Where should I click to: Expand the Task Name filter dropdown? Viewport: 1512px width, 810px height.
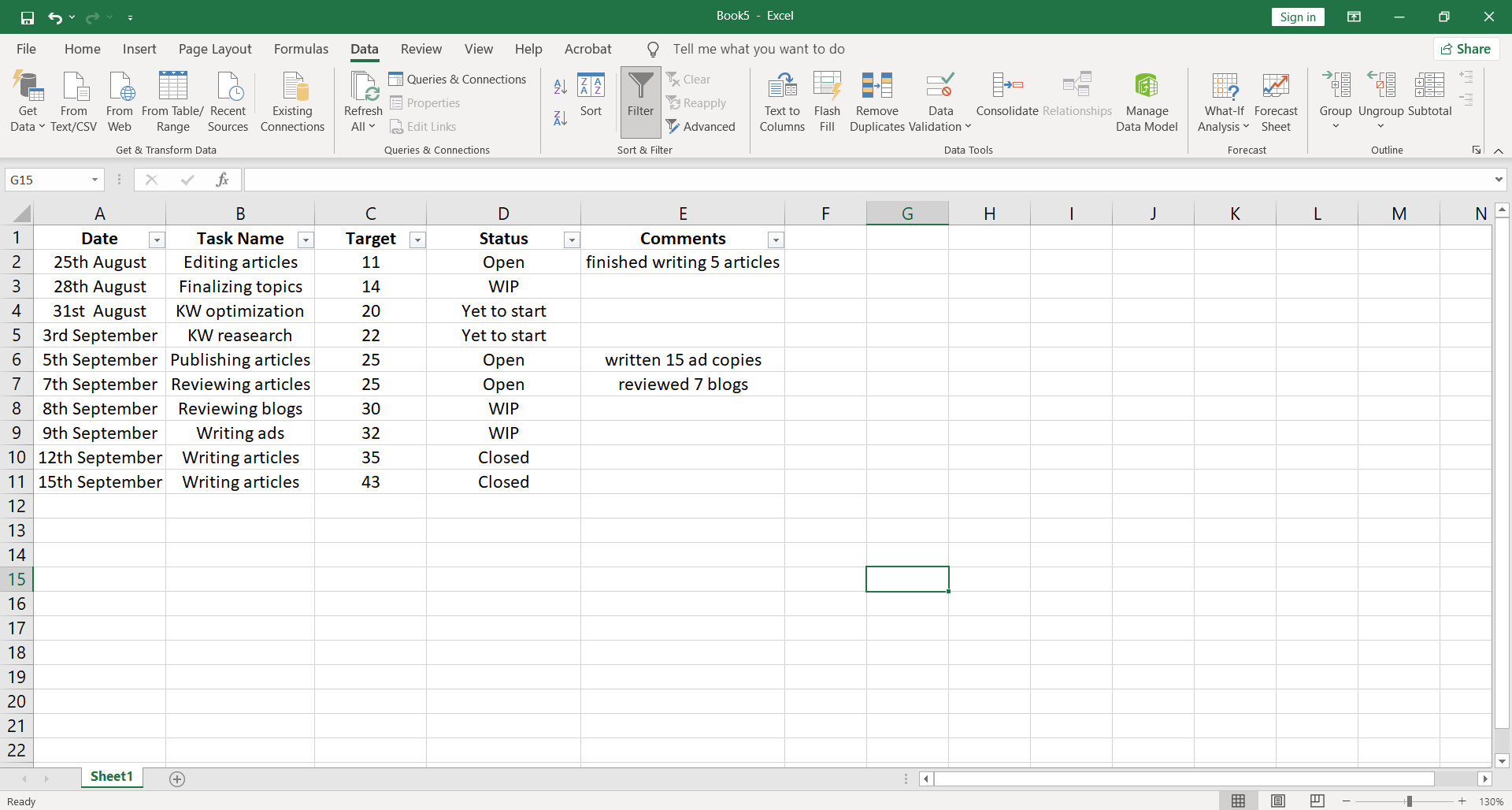pos(306,240)
